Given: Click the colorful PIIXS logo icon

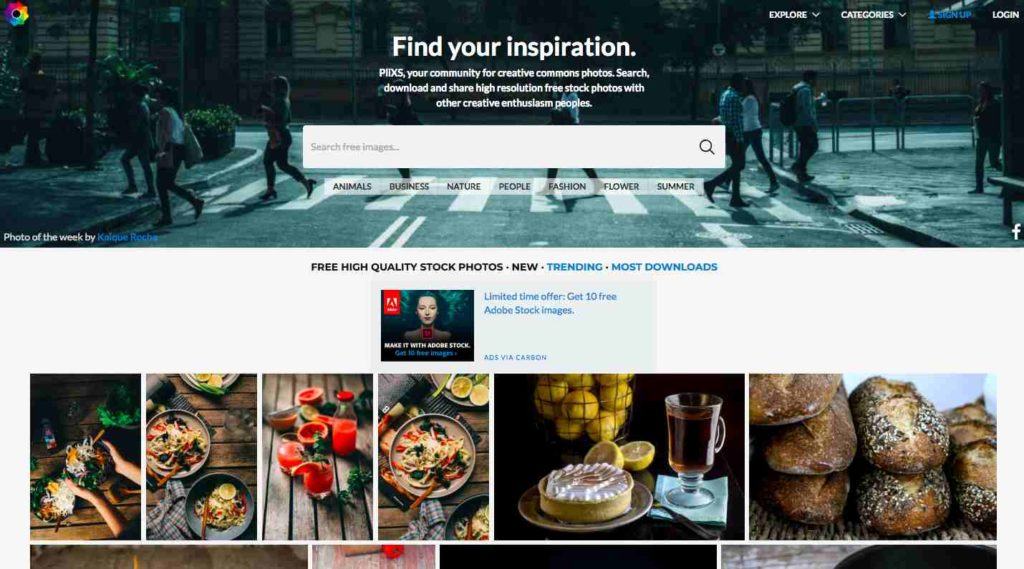Looking at the screenshot, I should click(x=16, y=14).
